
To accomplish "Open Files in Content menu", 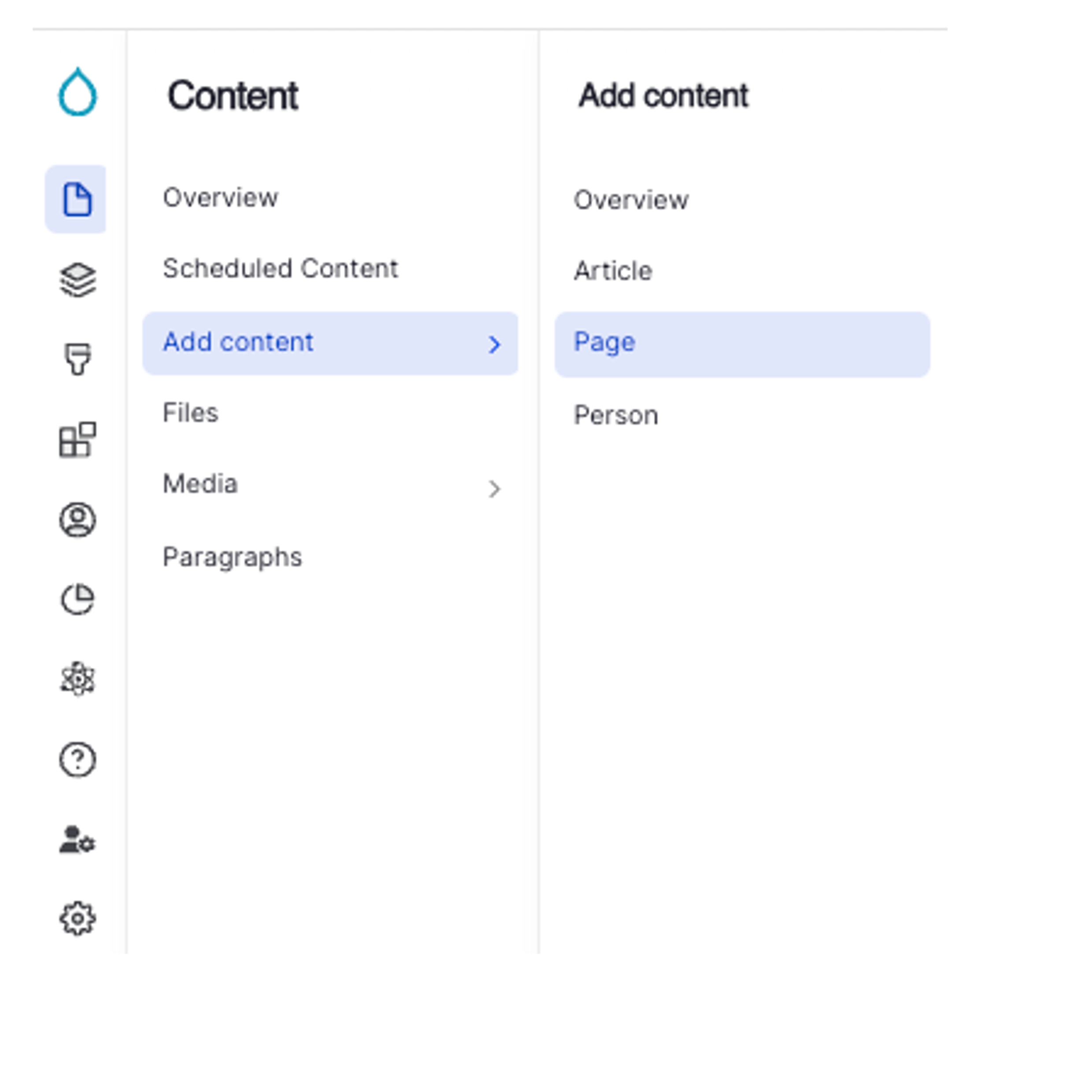I will (x=190, y=413).
